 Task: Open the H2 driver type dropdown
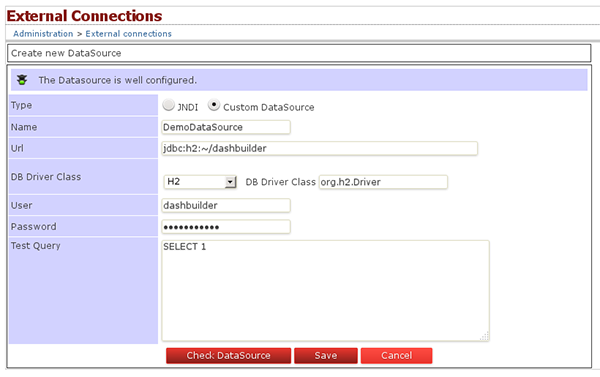[200, 182]
